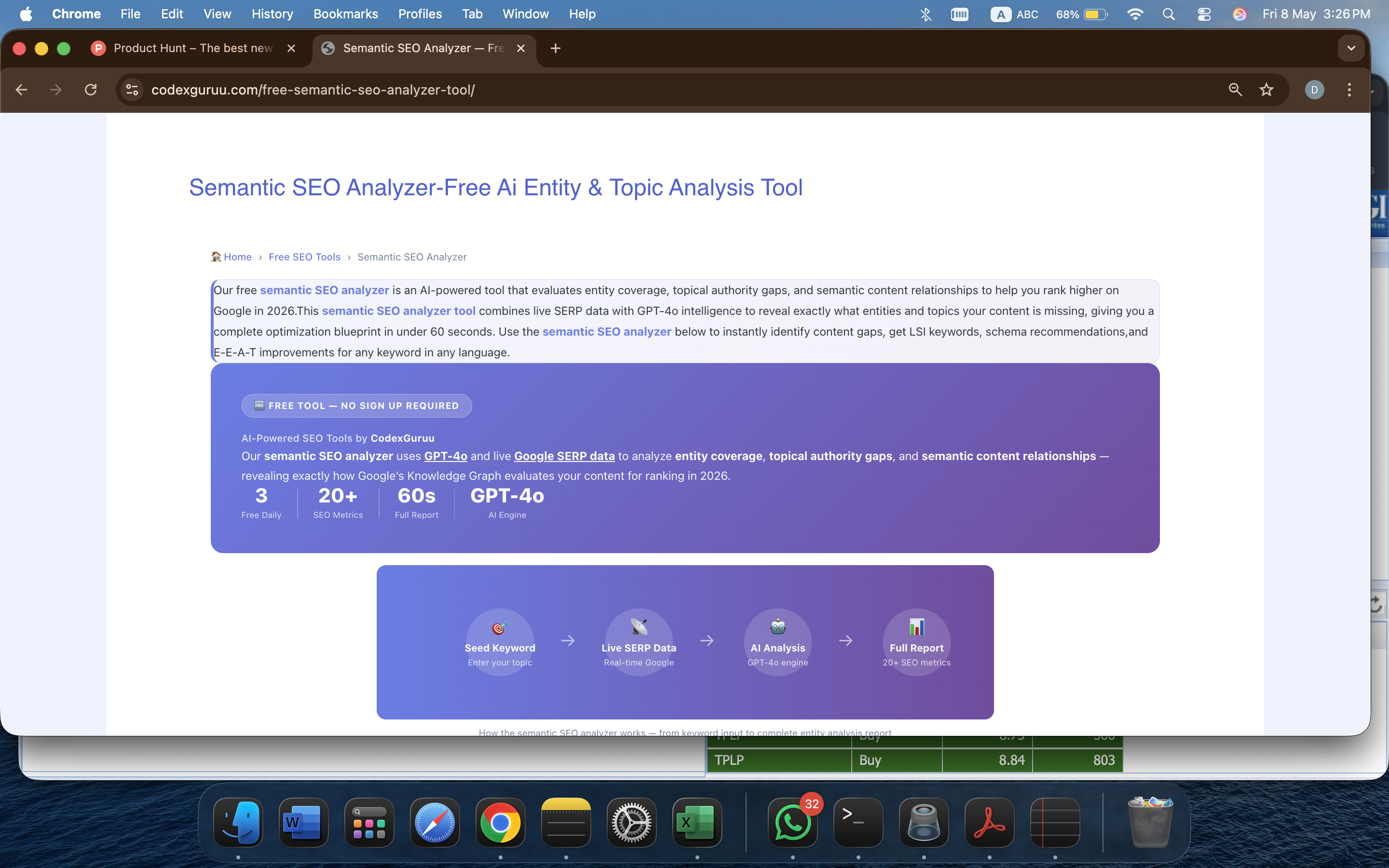The height and width of the screenshot is (868, 1389).
Task: Expand the tab search dropdown
Action: click(x=1351, y=48)
